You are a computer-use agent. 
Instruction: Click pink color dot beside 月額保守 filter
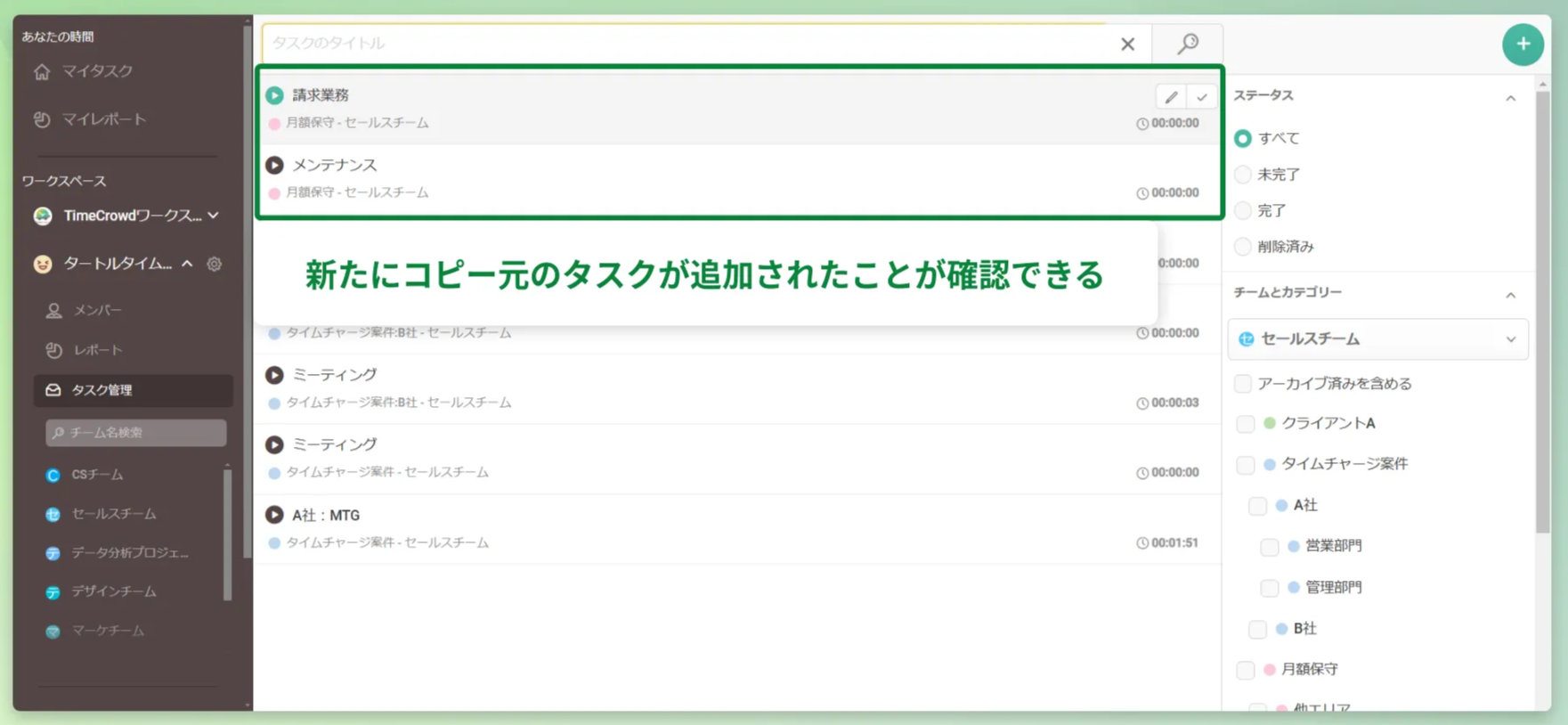pyautogui.click(x=1270, y=669)
